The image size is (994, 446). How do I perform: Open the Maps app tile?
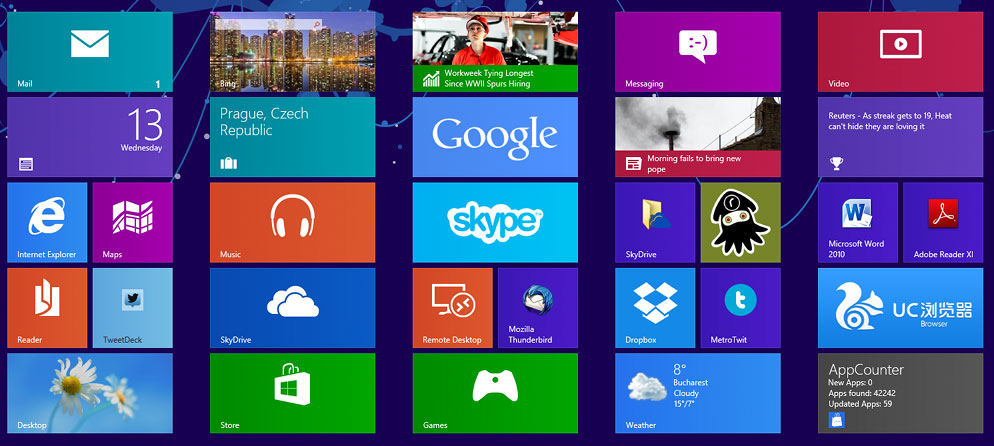(132, 222)
